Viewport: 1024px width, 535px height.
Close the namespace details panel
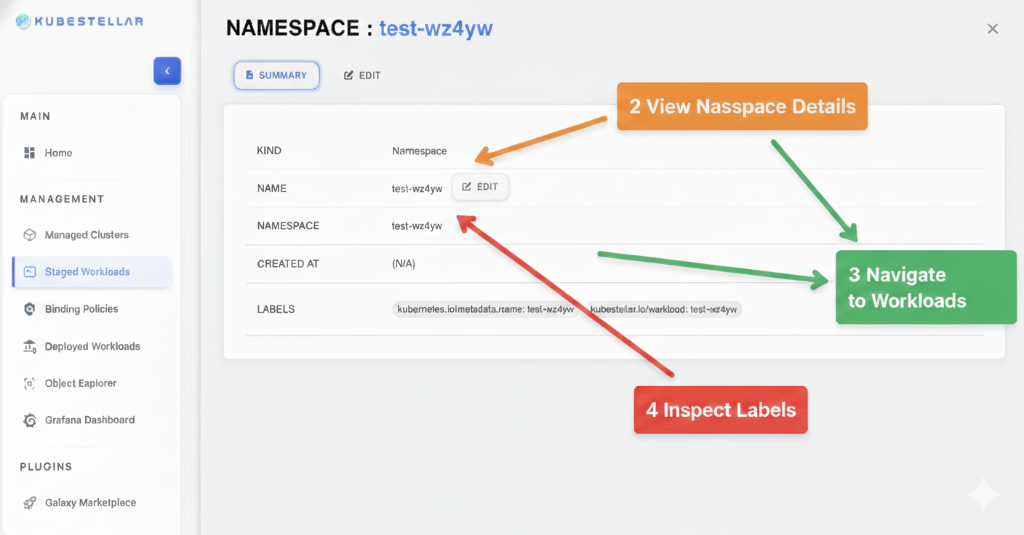992,29
